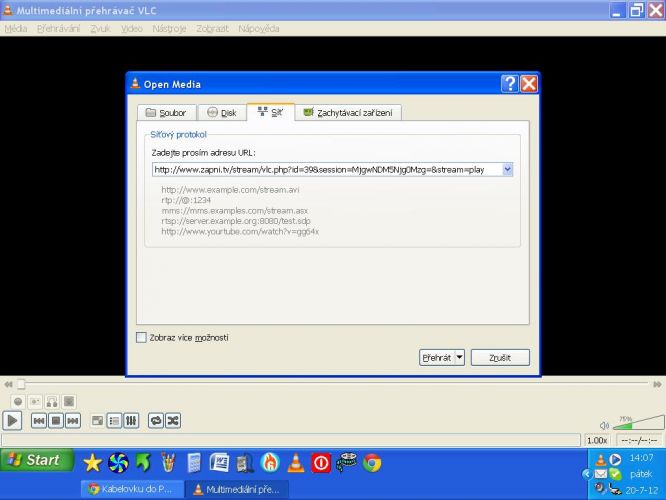Close the Open Media dialog
This screenshot has height=500, width=666.
point(529,84)
